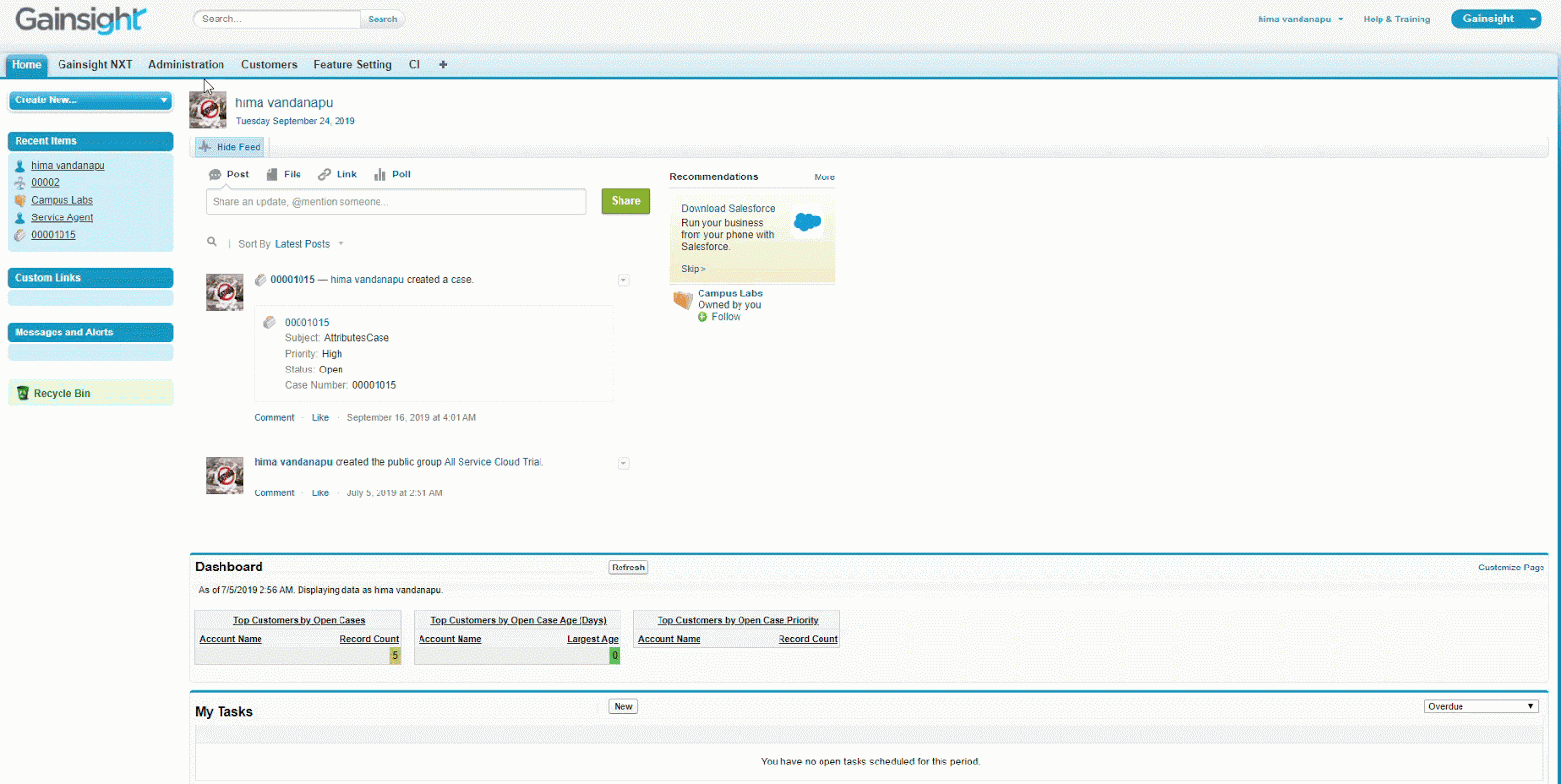Comment on the case created post
The image size is (1561, 784).
point(274,418)
